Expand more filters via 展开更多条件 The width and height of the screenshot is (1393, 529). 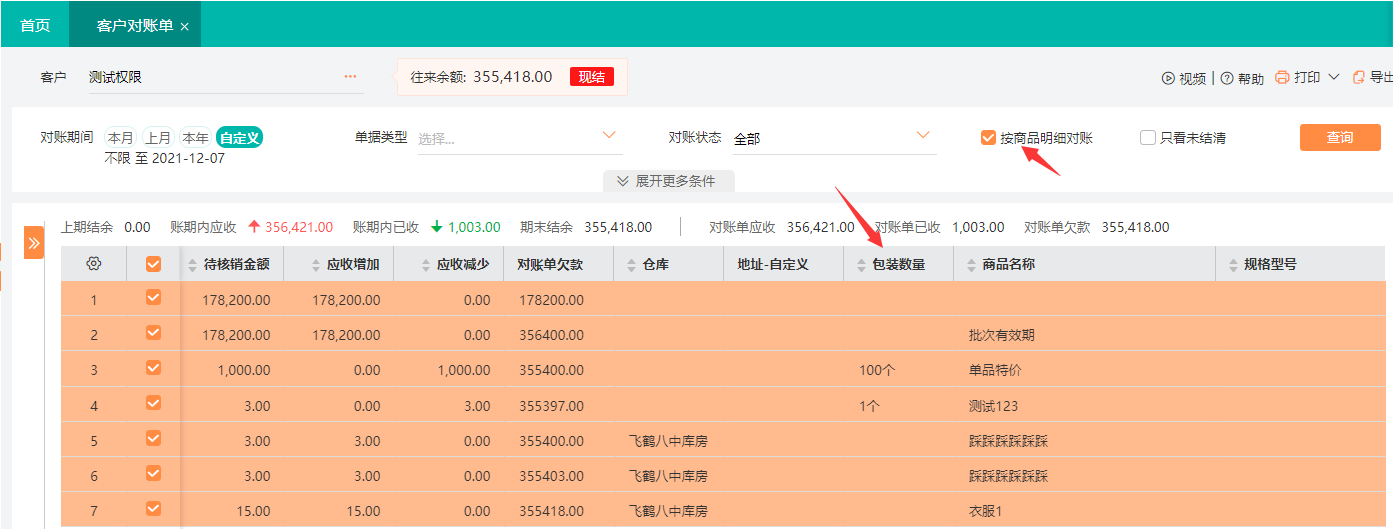point(668,181)
